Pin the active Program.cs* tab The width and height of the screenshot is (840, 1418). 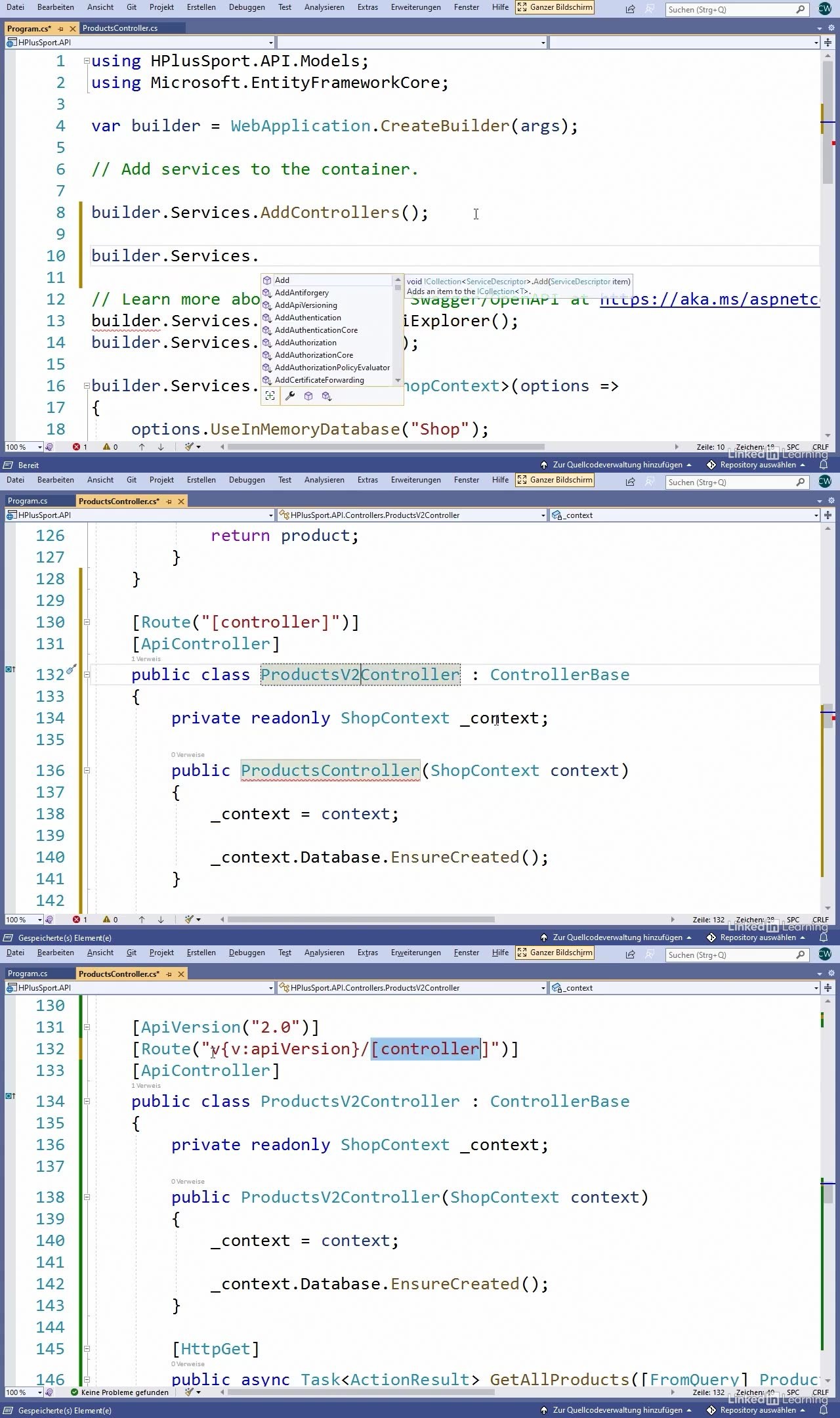[x=61, y=29]
